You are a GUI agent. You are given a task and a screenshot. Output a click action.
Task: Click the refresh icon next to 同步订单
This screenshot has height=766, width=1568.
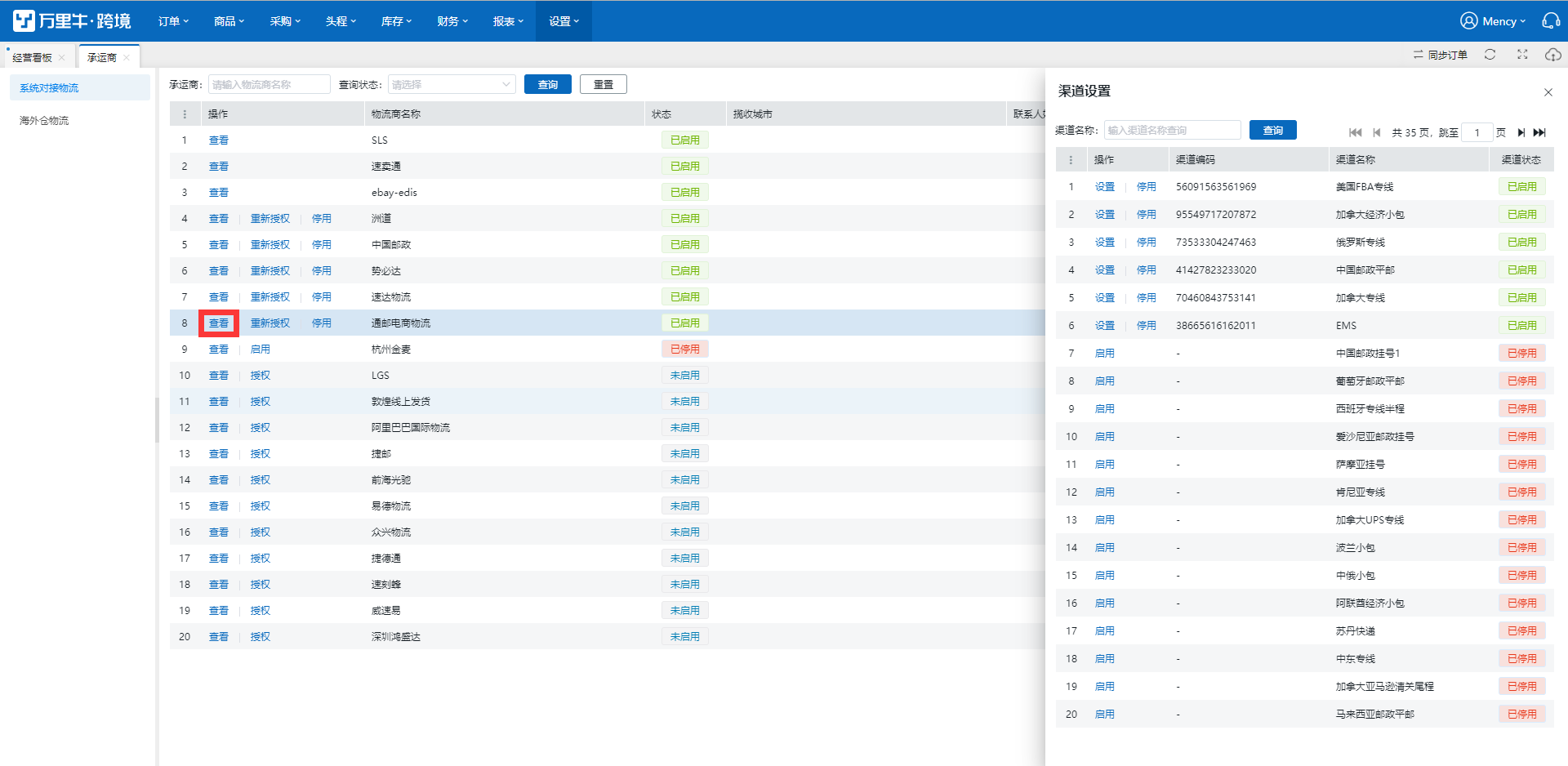(x=1490, y=55)
